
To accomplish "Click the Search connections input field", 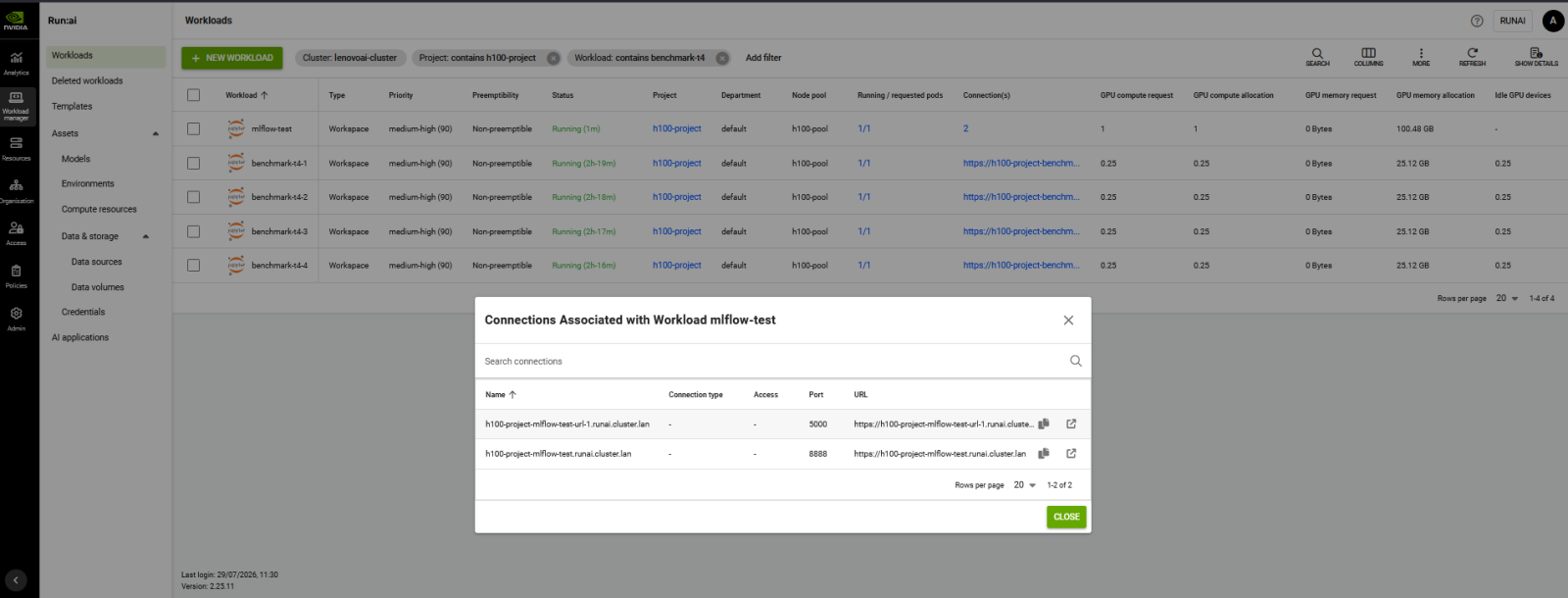I will [774, 361].
